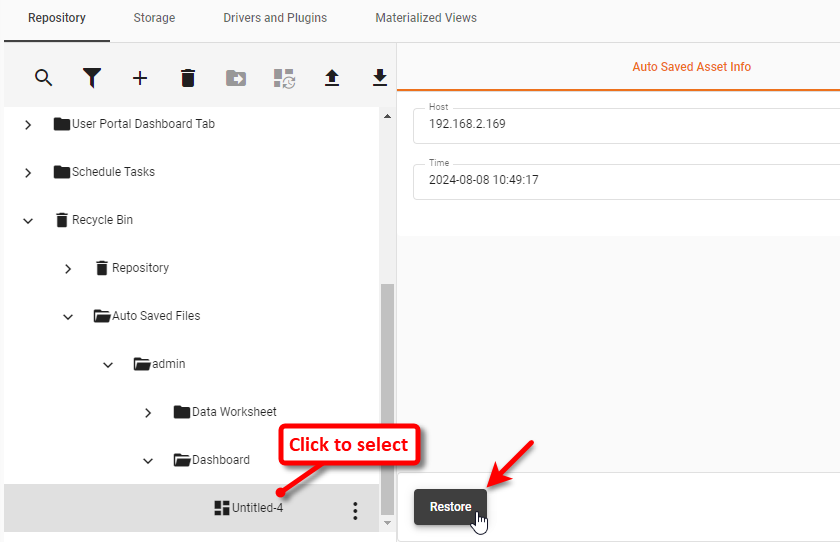Collapse the Auto Saved Files folder

pyautogui.click(x=68, y=316)
